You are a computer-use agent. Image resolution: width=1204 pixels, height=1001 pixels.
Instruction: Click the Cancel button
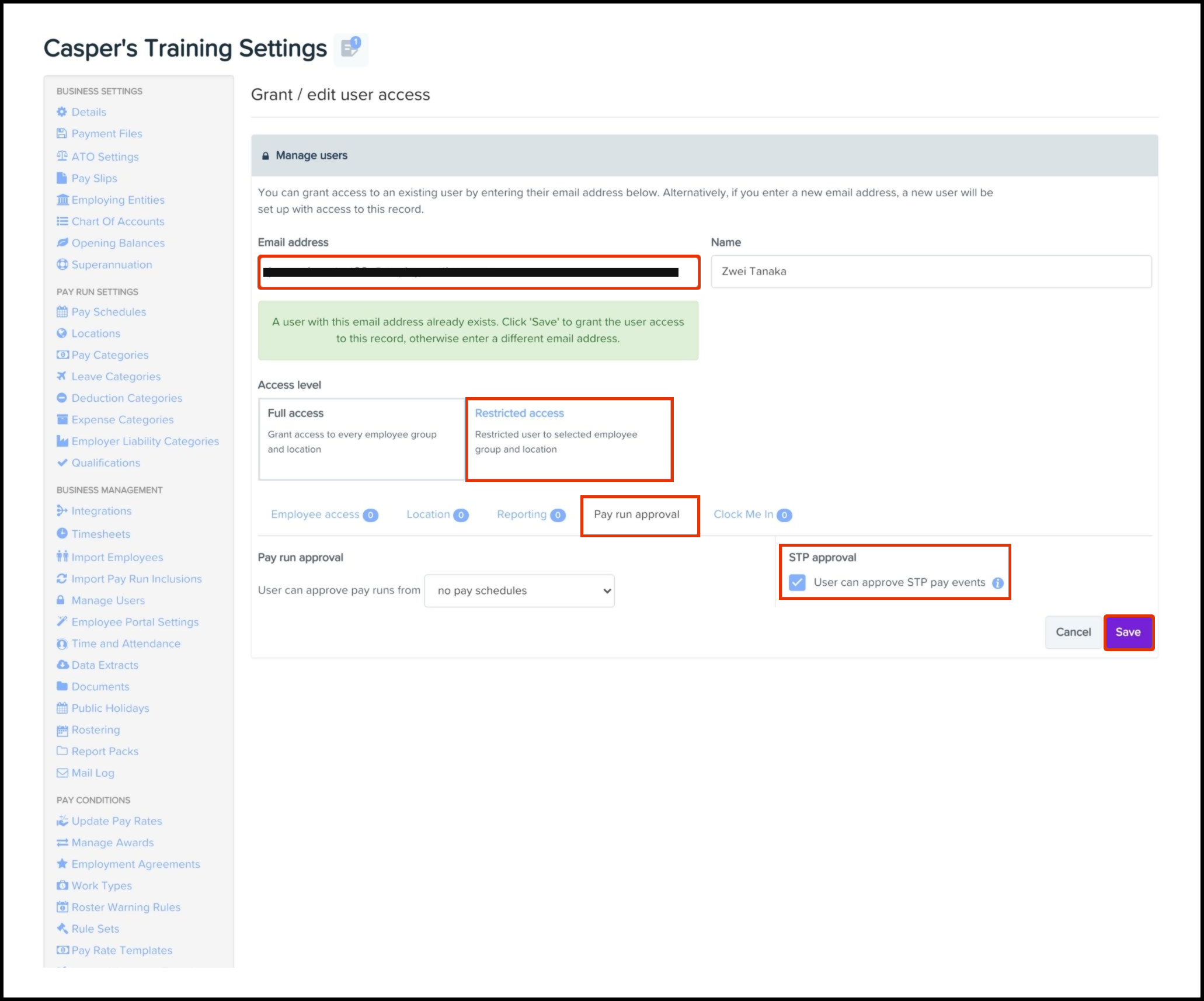point(1073,632)
